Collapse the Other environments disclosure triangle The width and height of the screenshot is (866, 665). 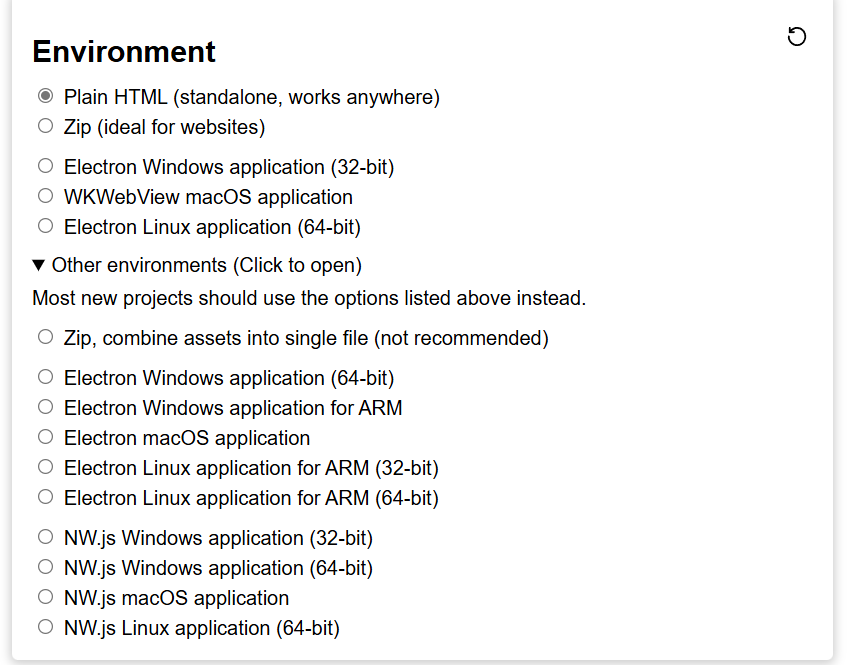(x=38, y=266)
